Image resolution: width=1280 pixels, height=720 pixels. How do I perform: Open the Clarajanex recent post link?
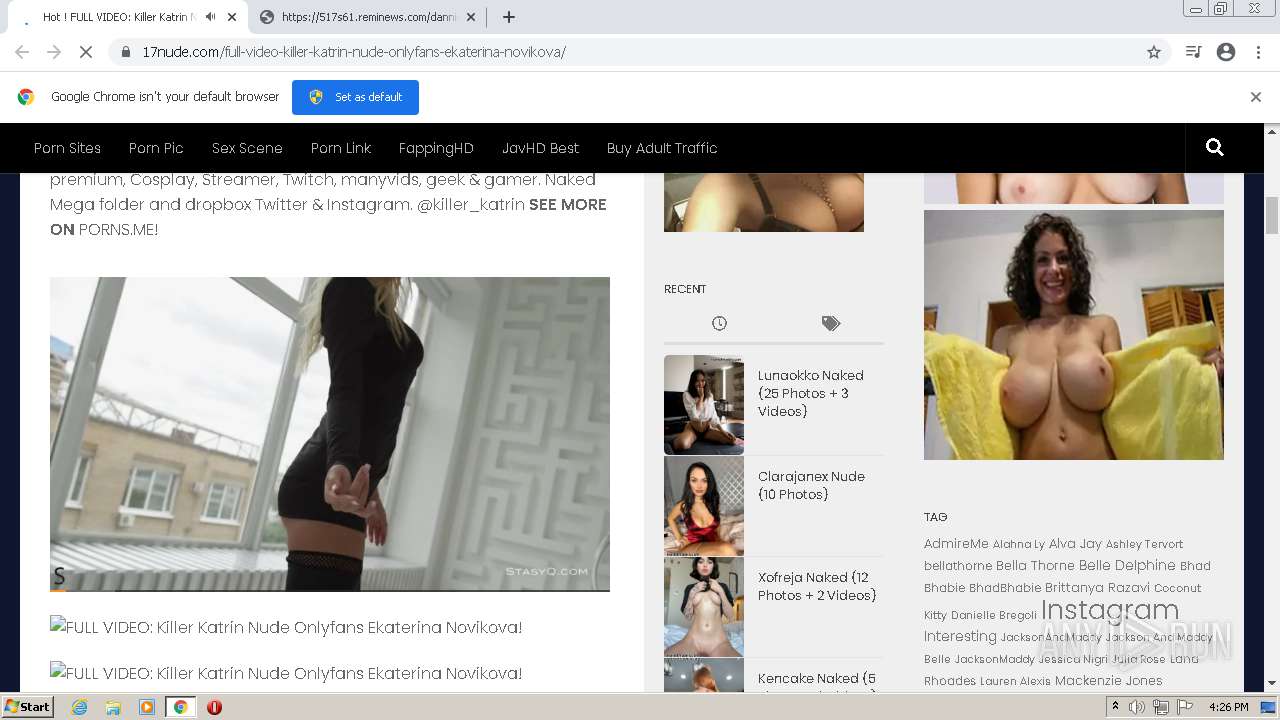coord(811,485)
